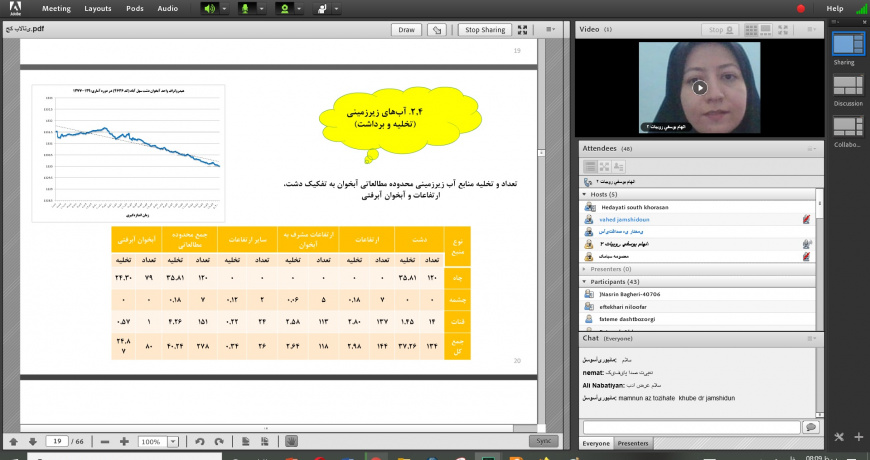The width and height of the screenshot is (870, 460).
Task: Switch to Presenters chat tab
Action: coord(633,443)
